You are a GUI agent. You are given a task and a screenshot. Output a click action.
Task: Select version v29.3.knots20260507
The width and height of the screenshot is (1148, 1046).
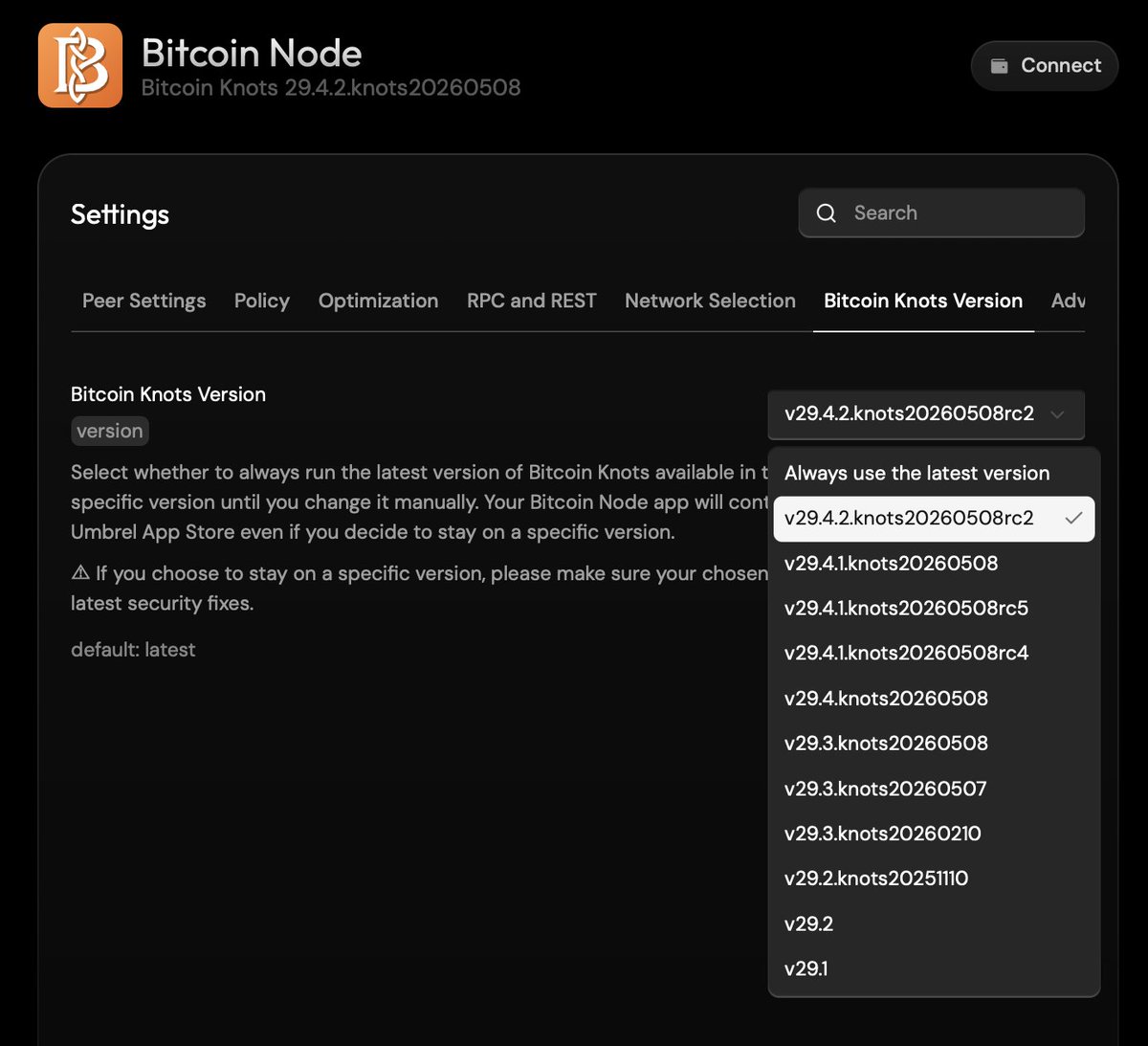pyautogui.click(x=934, y=789)
